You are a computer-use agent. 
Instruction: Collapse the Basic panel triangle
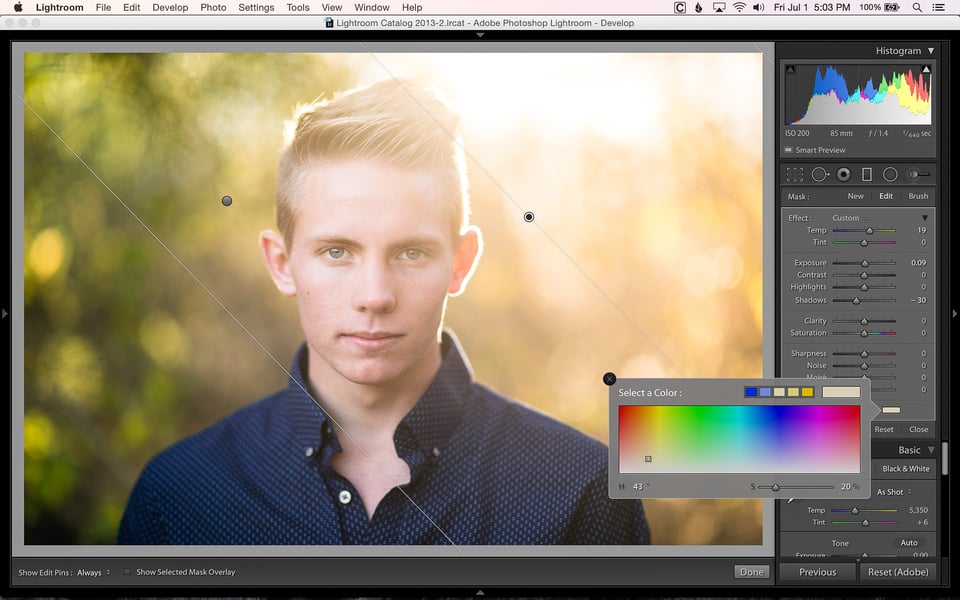tap(931, 450)
